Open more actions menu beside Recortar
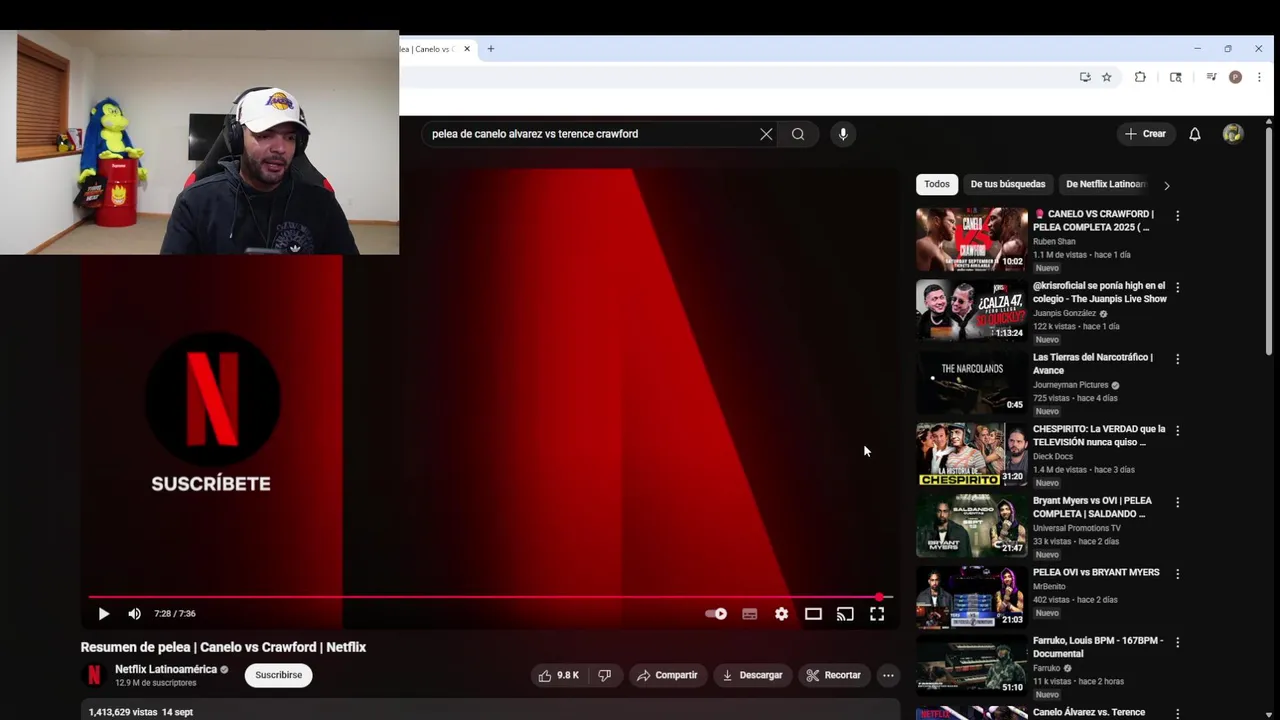The width and height of the screenshot is (1280, 720). point(888,675)
